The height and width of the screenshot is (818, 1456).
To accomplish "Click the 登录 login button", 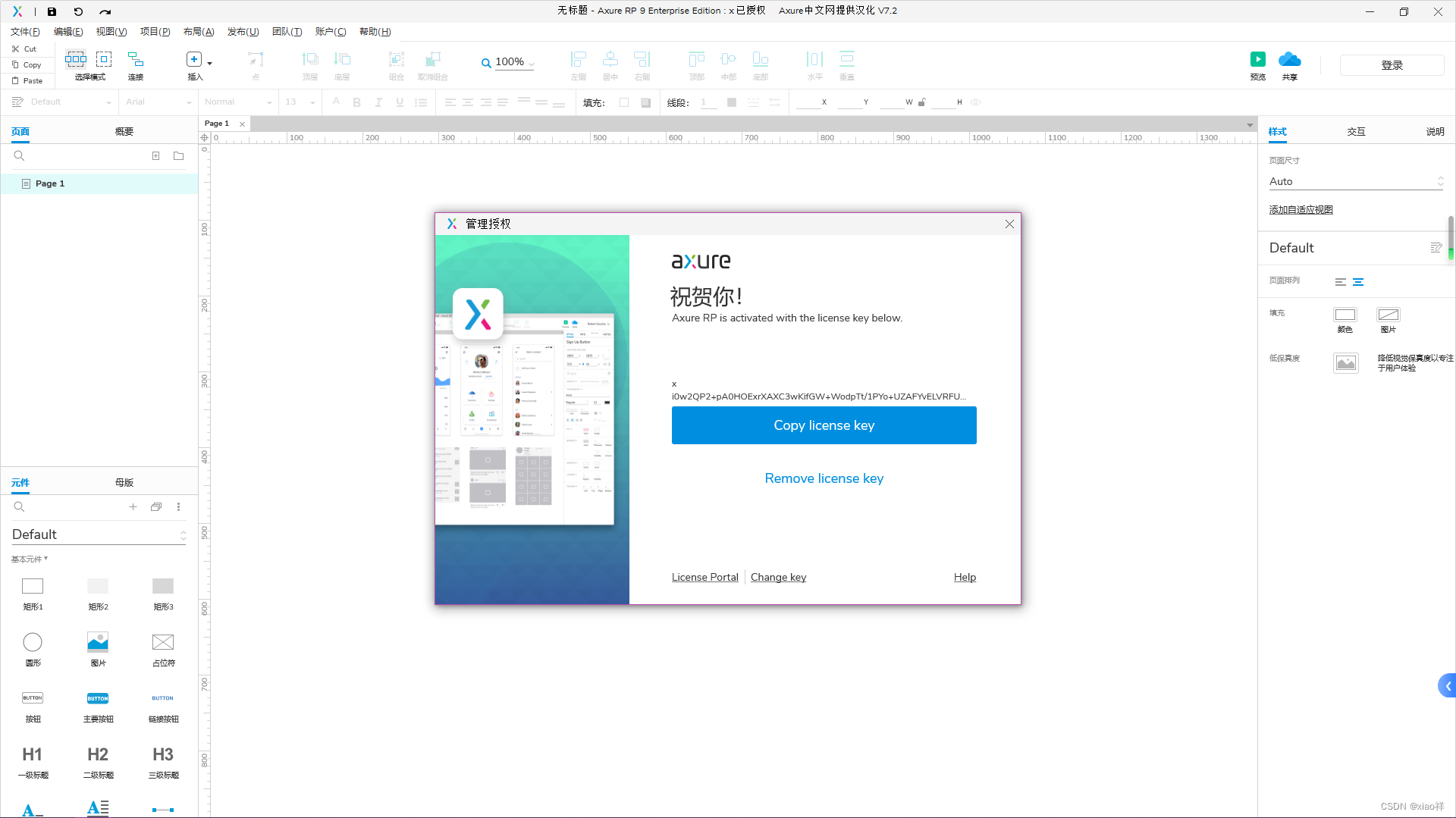I will click(x=1392, y=65).
